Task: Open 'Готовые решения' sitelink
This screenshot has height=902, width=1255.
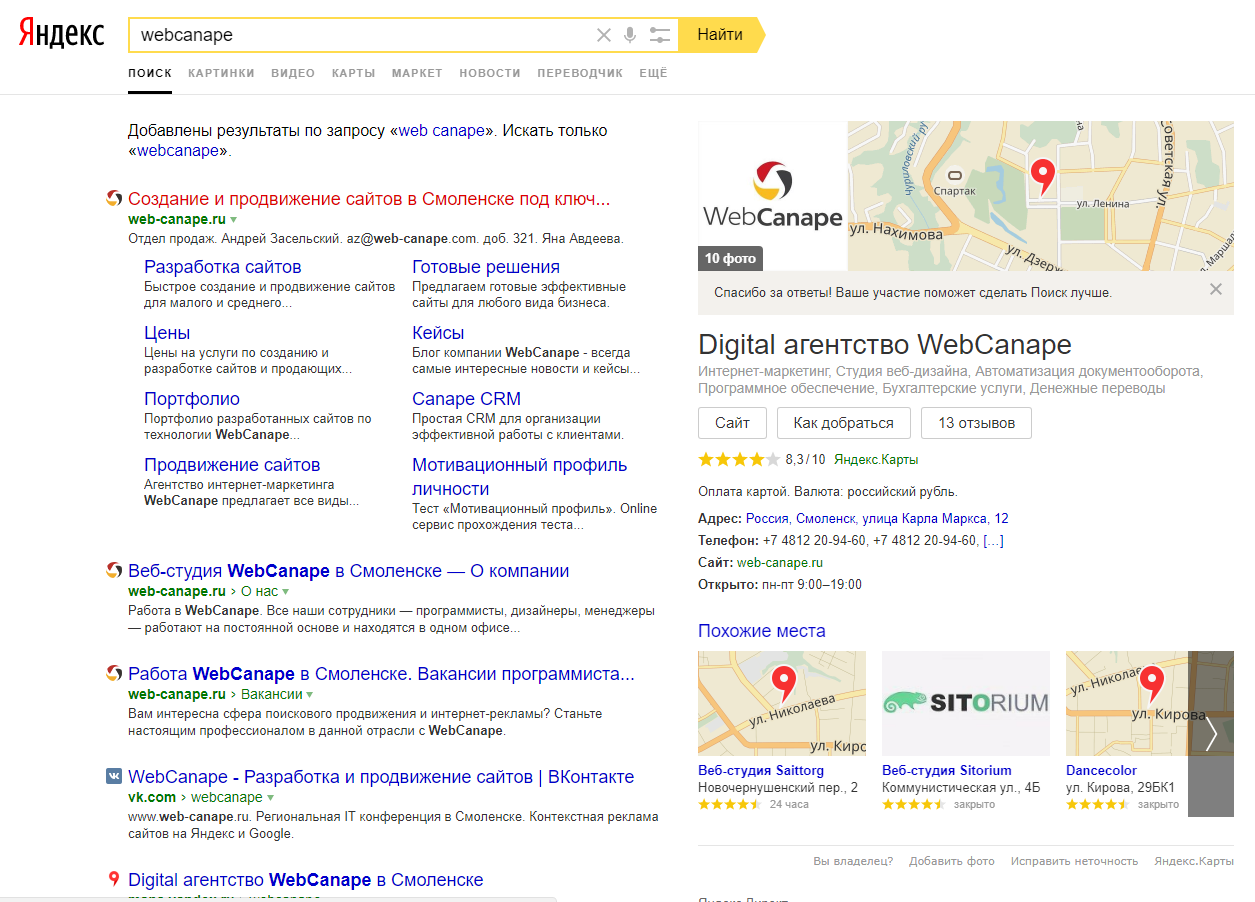Action: coord(486,267)
